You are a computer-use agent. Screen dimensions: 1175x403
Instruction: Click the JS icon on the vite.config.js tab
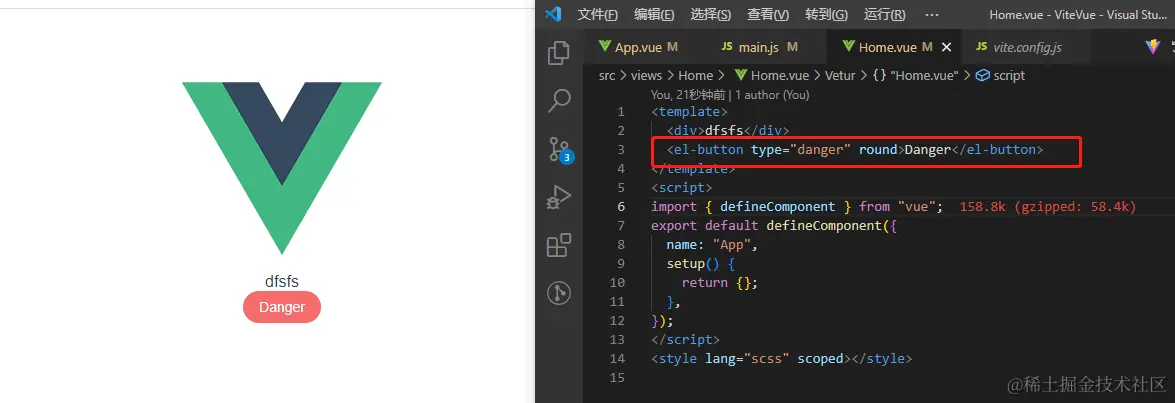[x=981, y=47]
